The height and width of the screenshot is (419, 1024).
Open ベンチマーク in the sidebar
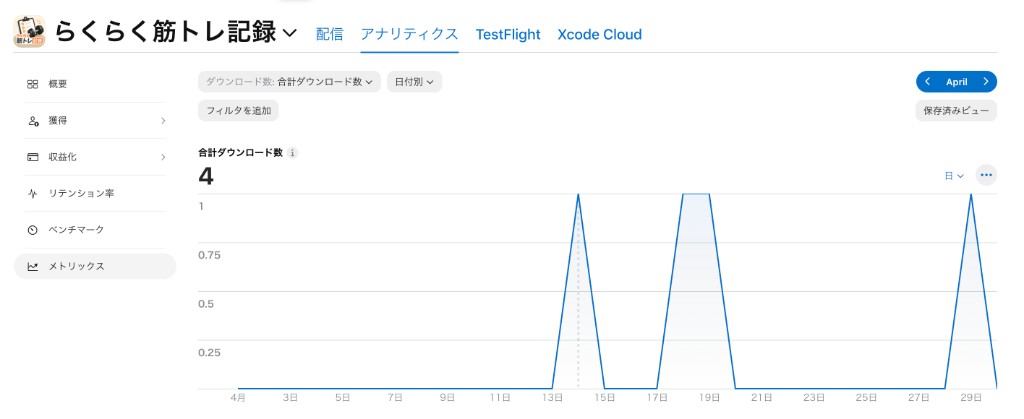pyautogui.click(x=95, y=230)
